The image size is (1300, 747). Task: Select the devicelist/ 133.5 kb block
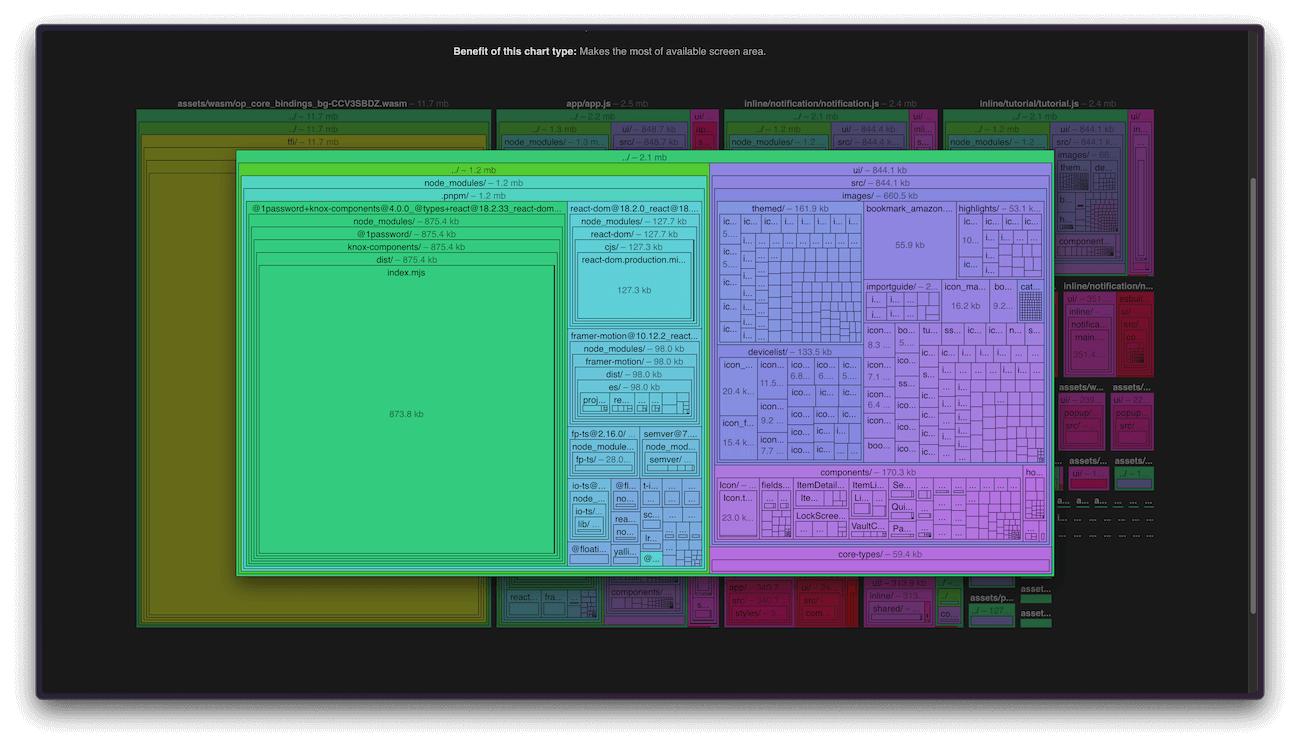788,352
